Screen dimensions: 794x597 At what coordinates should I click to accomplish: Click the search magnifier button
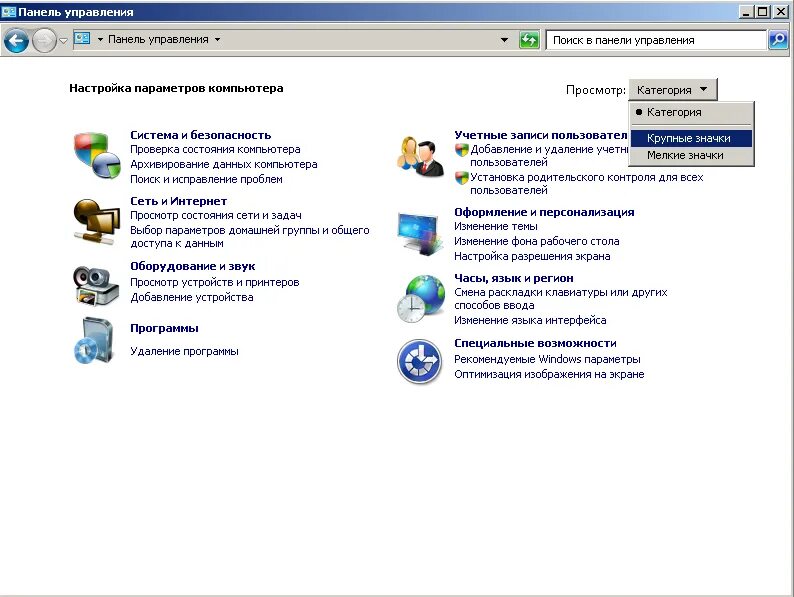[778, 39]
